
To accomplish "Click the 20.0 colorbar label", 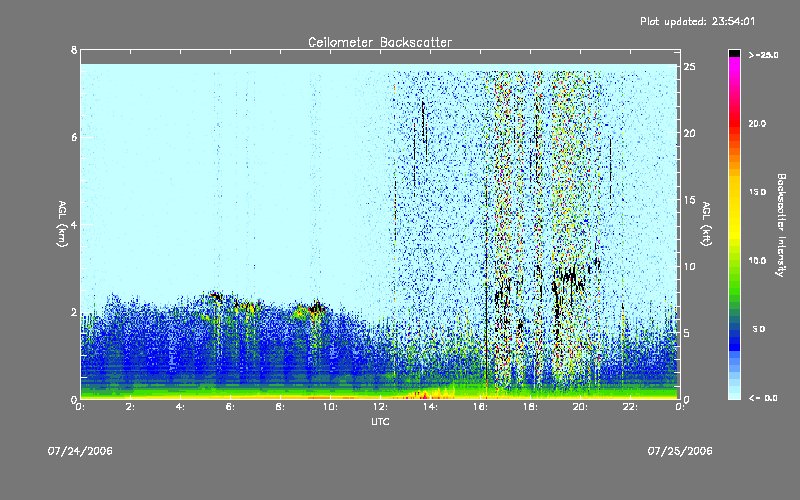I will pos(757,123).
